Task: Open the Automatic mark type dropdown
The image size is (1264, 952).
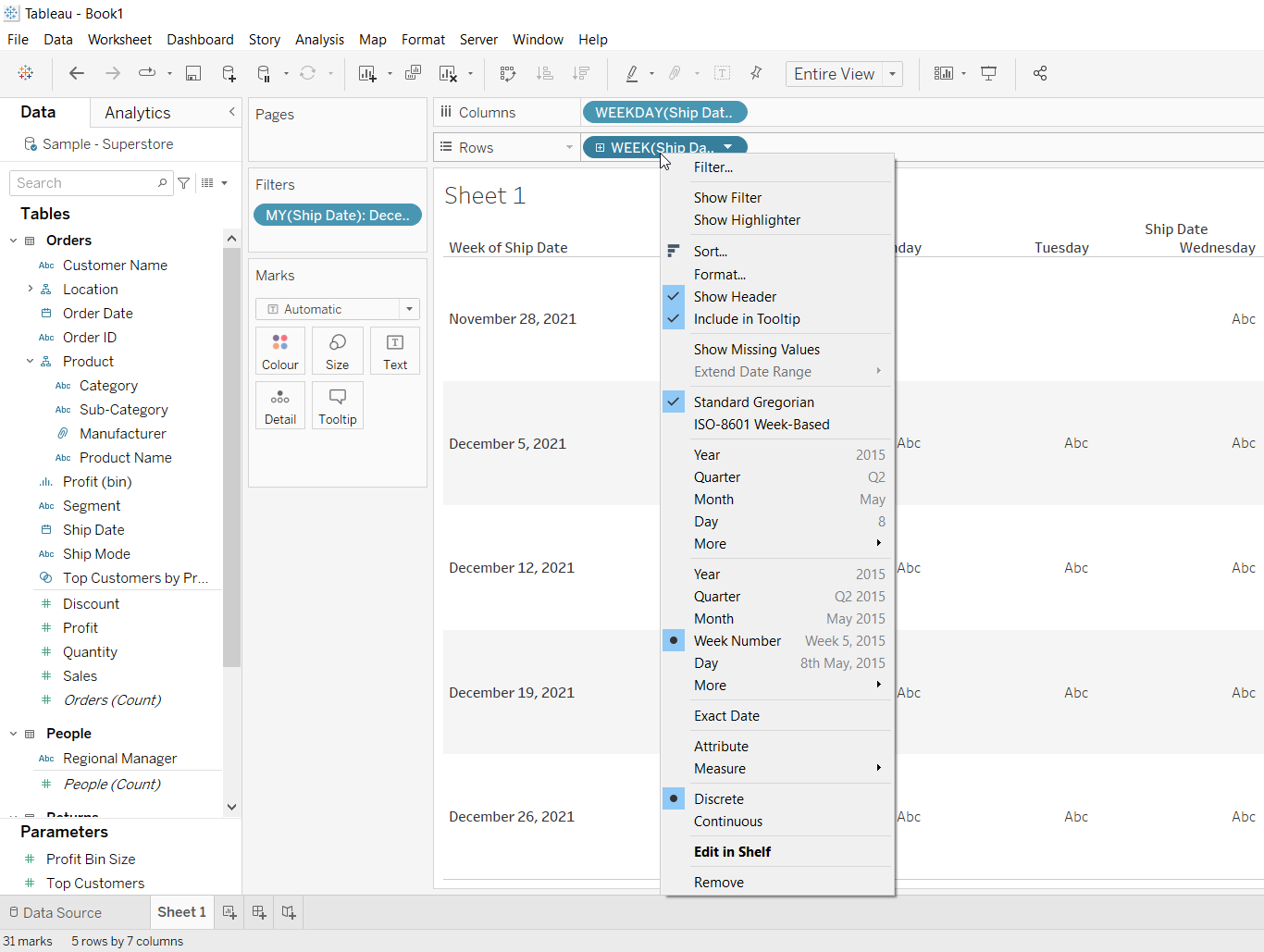Action: tap(408, 308)
